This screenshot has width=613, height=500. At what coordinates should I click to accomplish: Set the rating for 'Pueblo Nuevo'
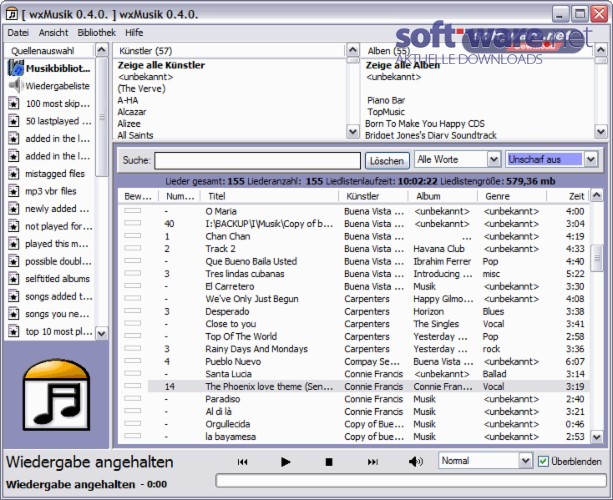coord(133,361)
